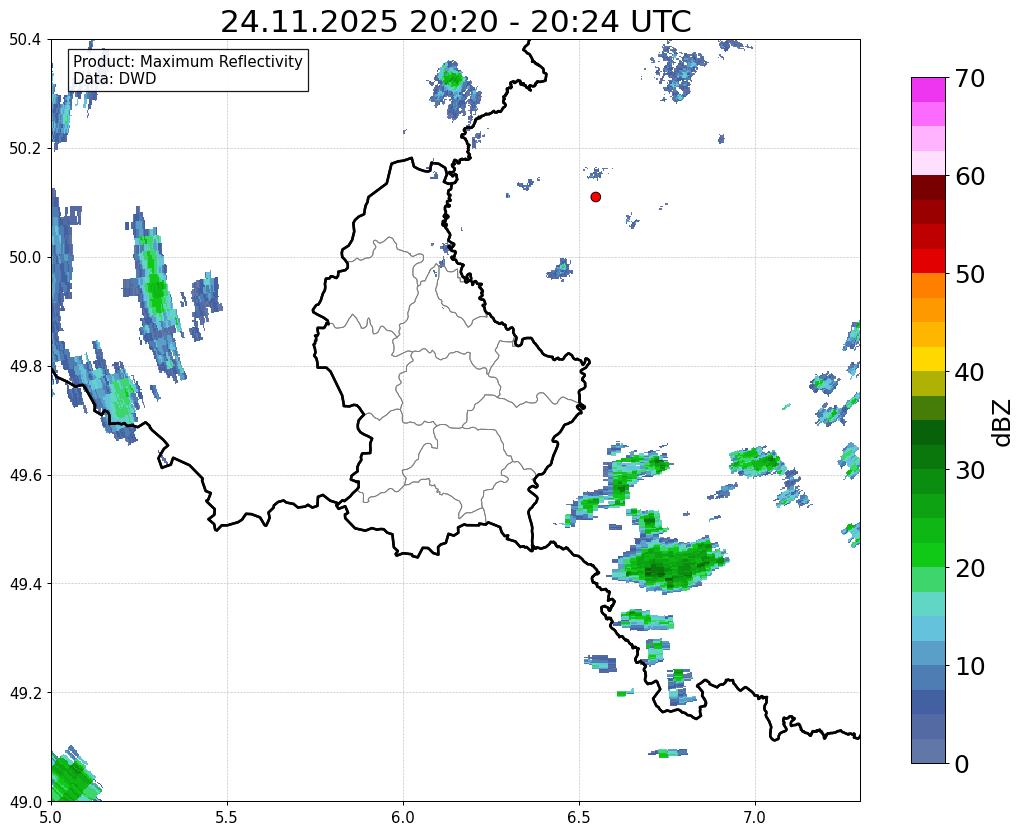The height and width of the screenshot is (834, 1023).
Task: Click the yellow 40 dBZ colorbar segment
Action: pyautogui.click(x=928, y=359)
